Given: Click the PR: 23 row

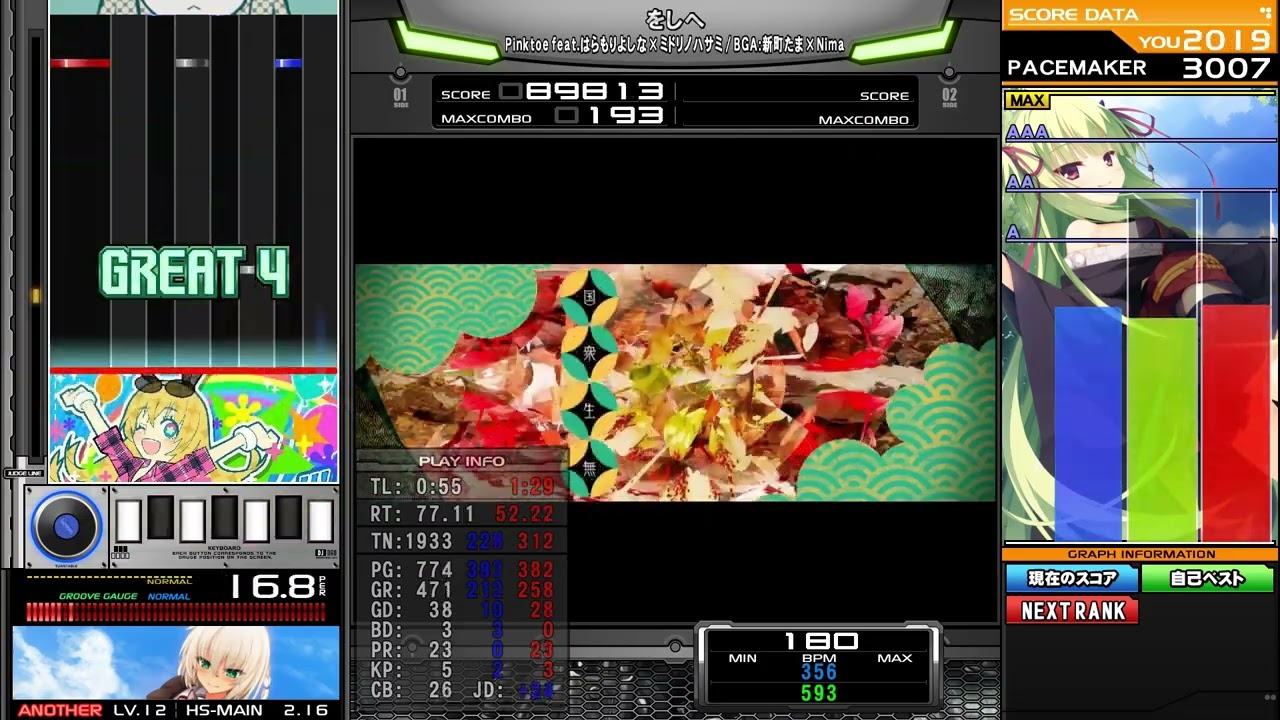Looking at the screenshot, I should (x=462, y=650).
